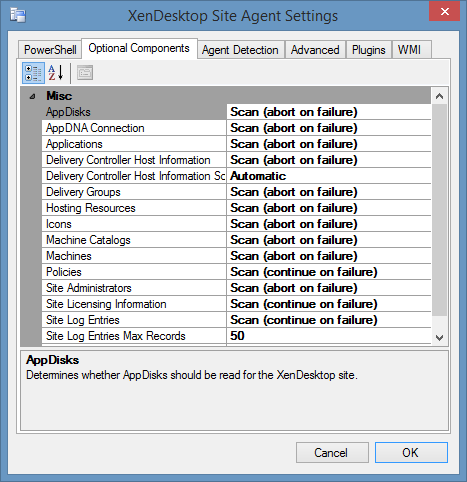Go to the Advanced tab
Image resolution: width=467 pixels, height=482 pixels.
315,50
